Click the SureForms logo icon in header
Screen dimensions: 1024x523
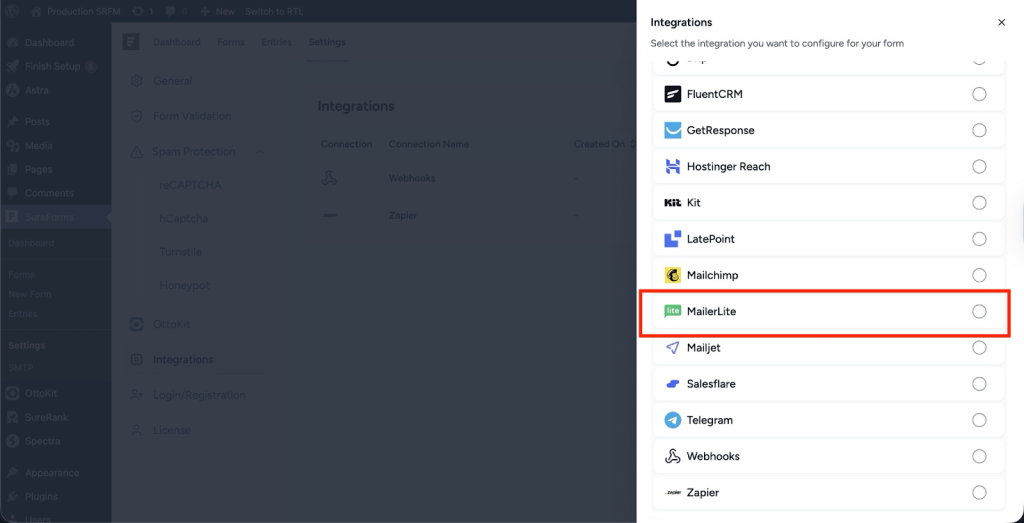click(x=131, y=42)
